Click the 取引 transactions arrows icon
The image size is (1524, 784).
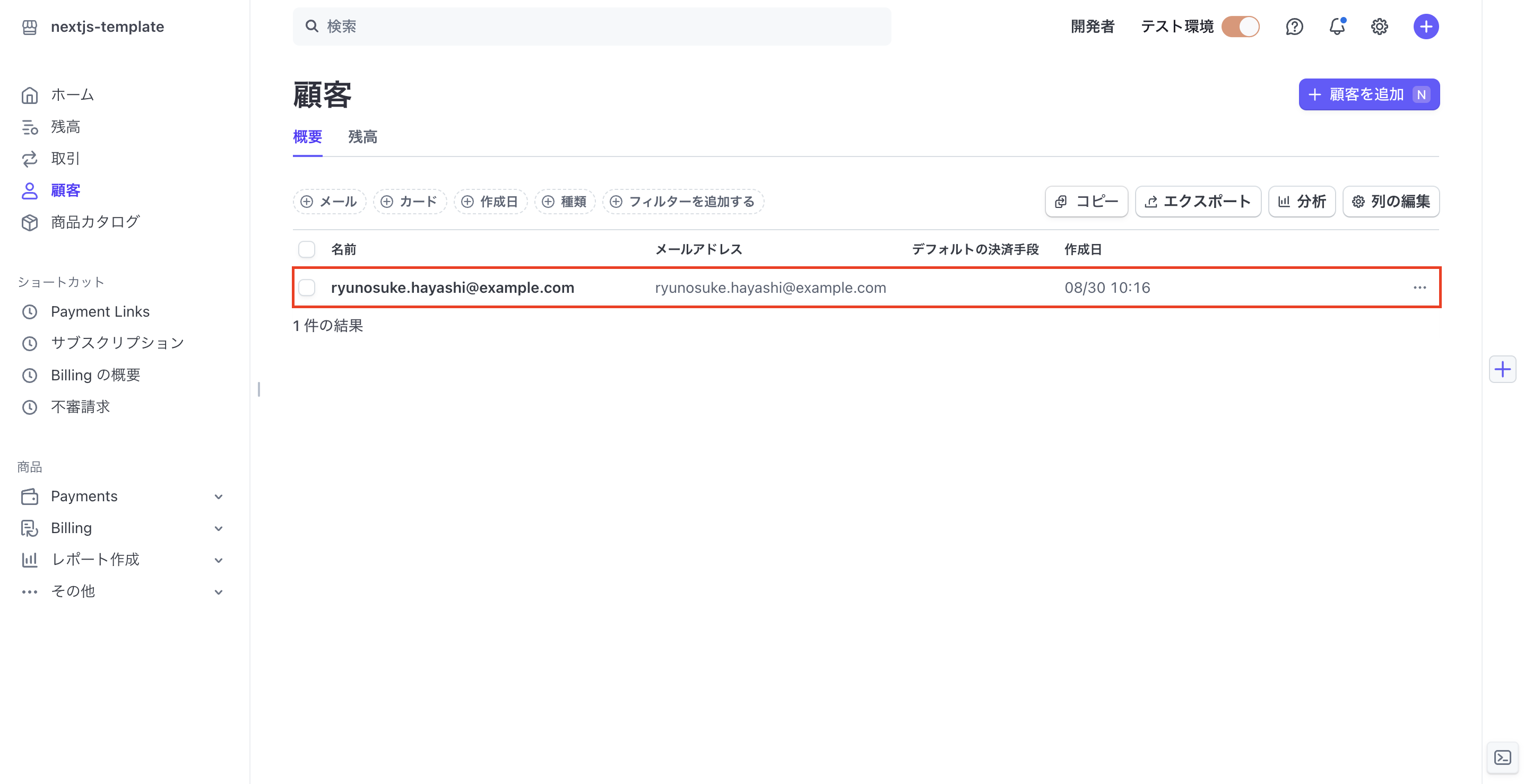point(30,159)
